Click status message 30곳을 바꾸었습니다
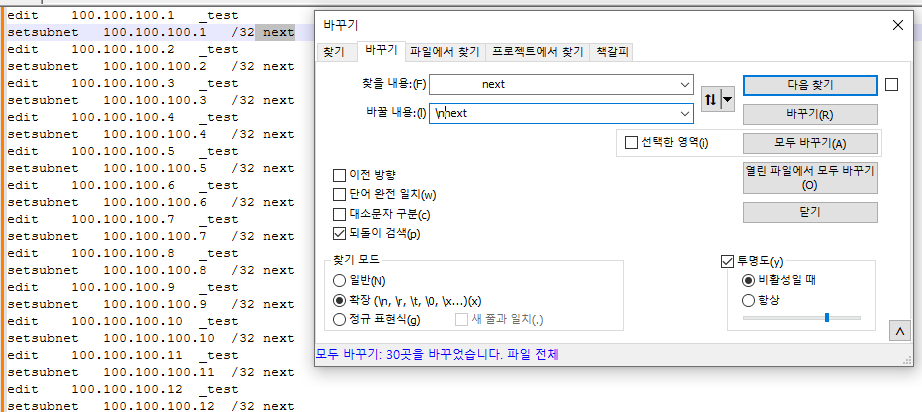 [x=444, y=354]
